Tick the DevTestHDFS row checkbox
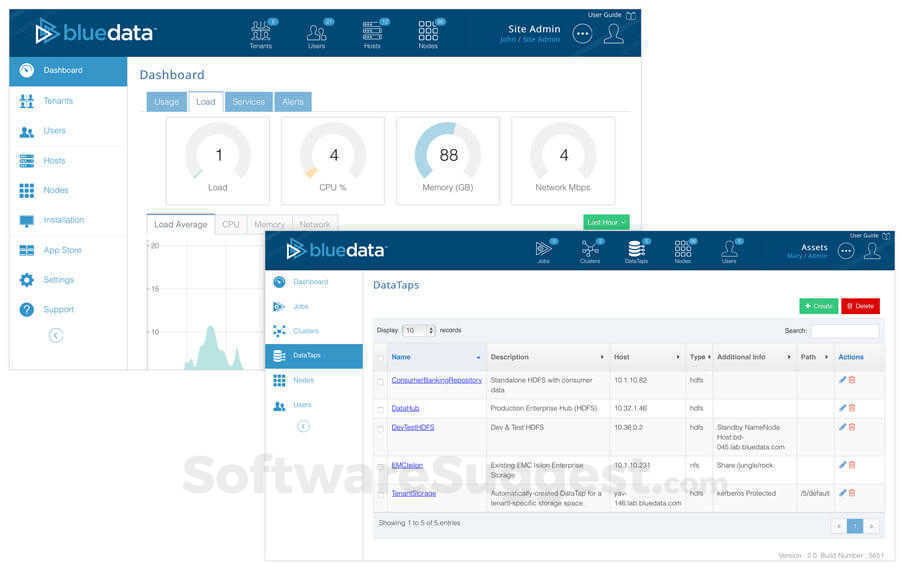 tap(380, 428)
